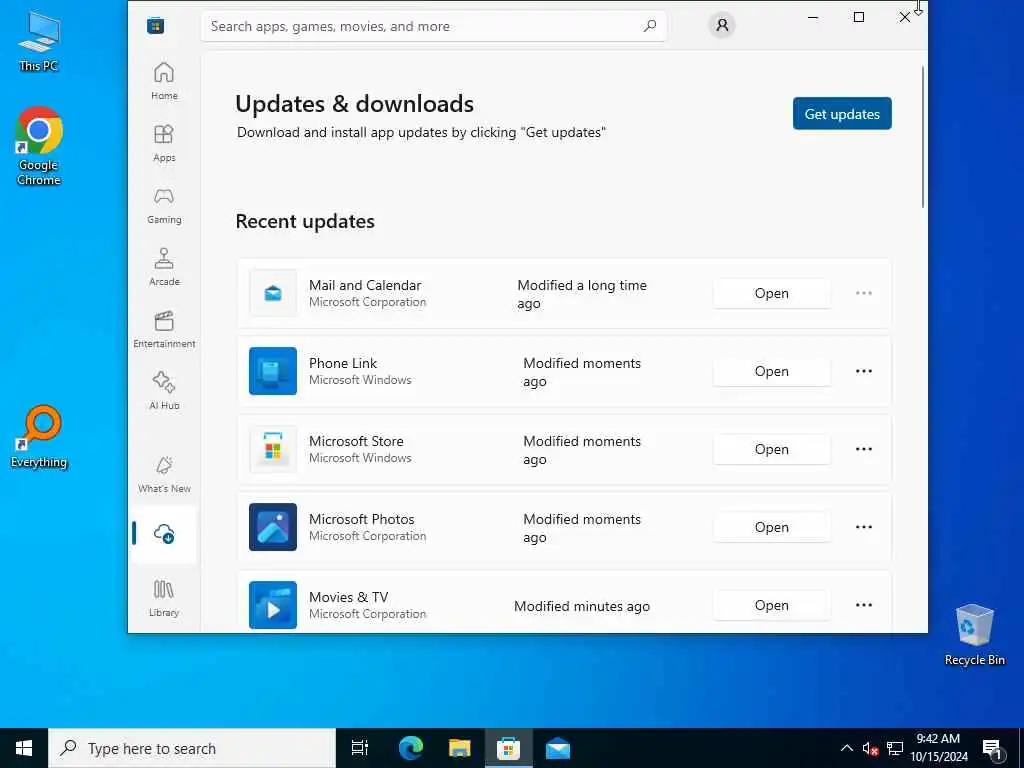Open the Phone Link app
This screenshot has height=768, width=1024.
pos(772,371)
